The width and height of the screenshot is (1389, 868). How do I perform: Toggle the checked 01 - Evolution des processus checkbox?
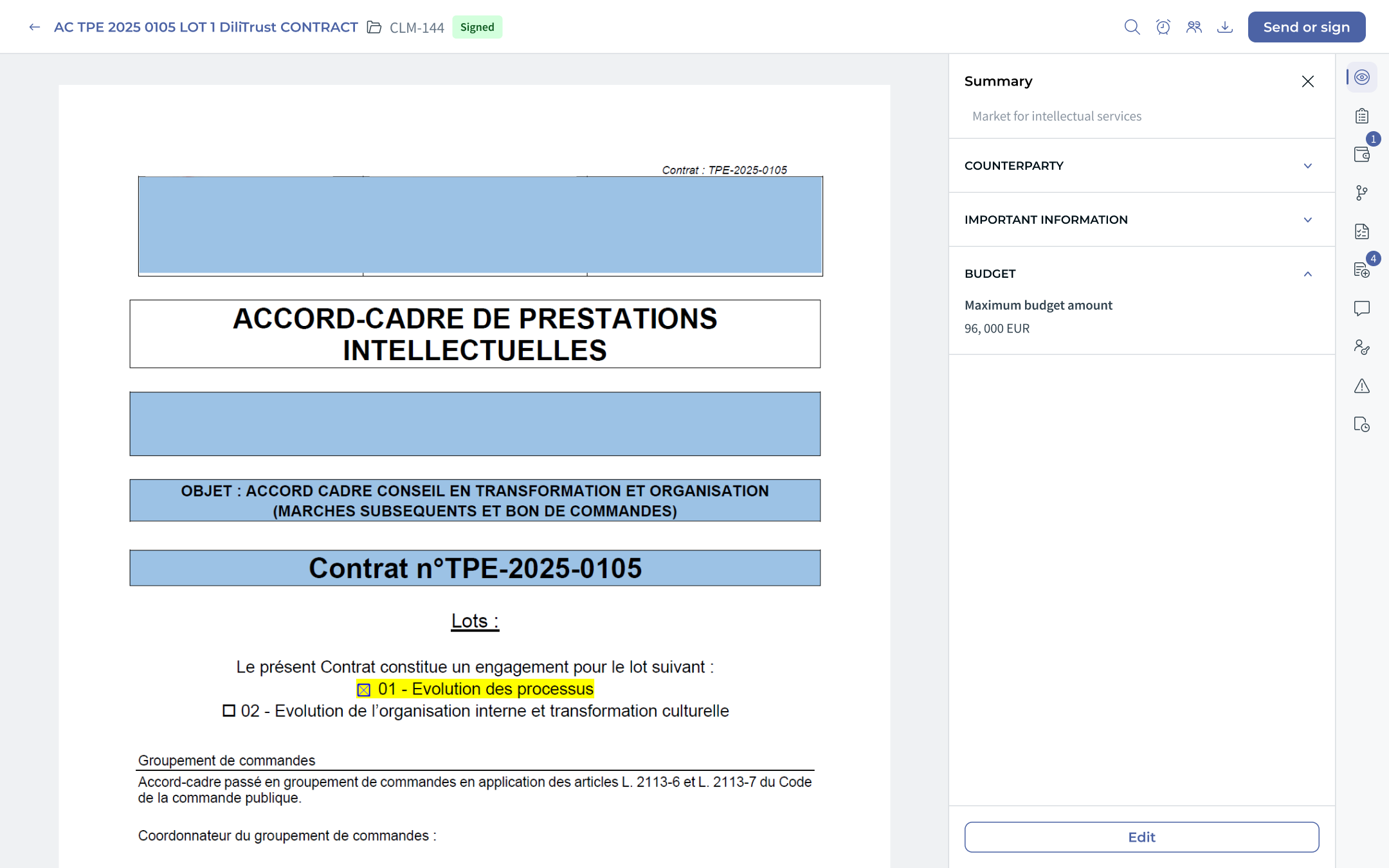tap(364, 690)
